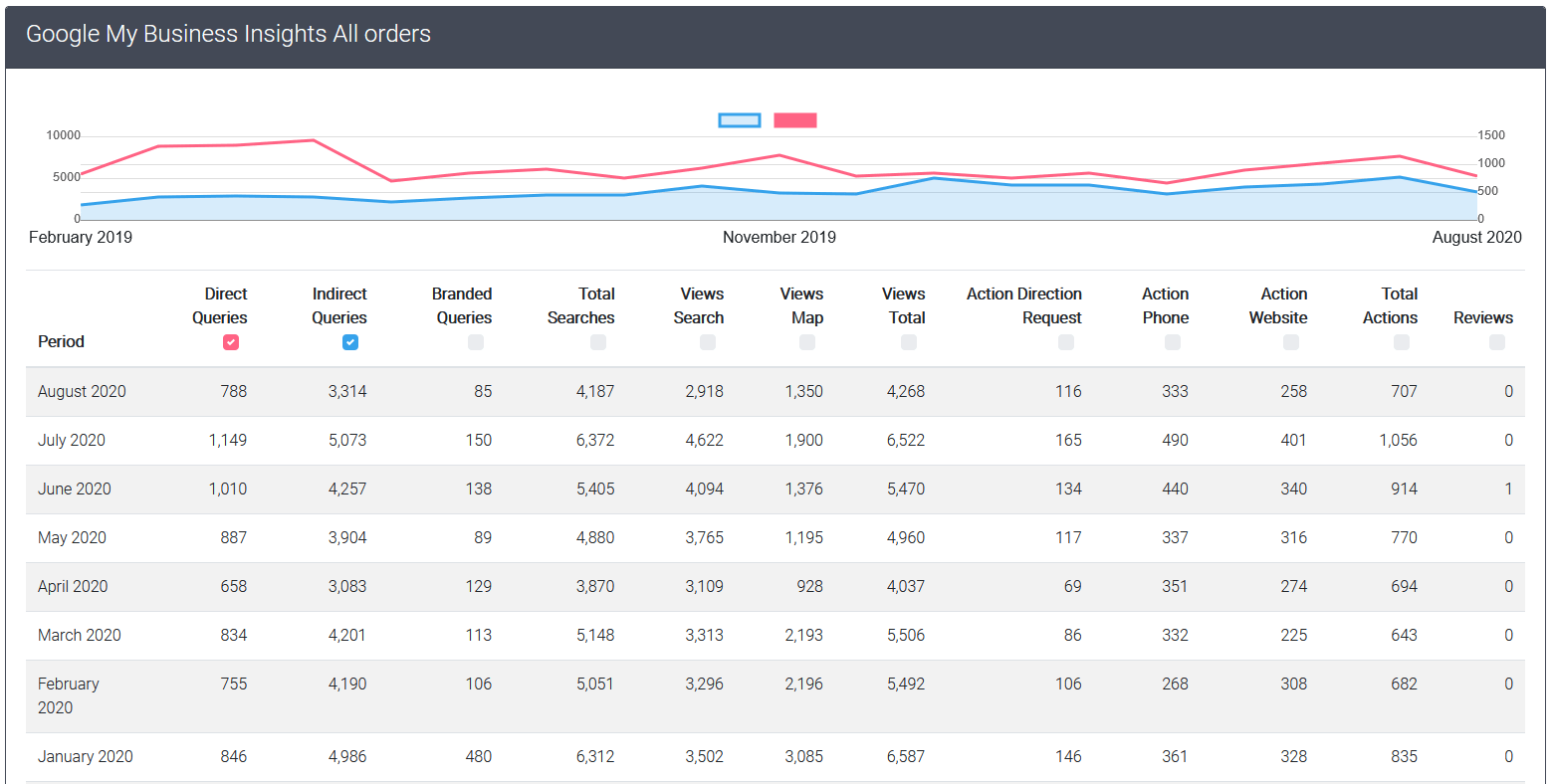Click the 1,056 Total Actions value
This screenshot has width=1552, height=784.
(1399, 440)
